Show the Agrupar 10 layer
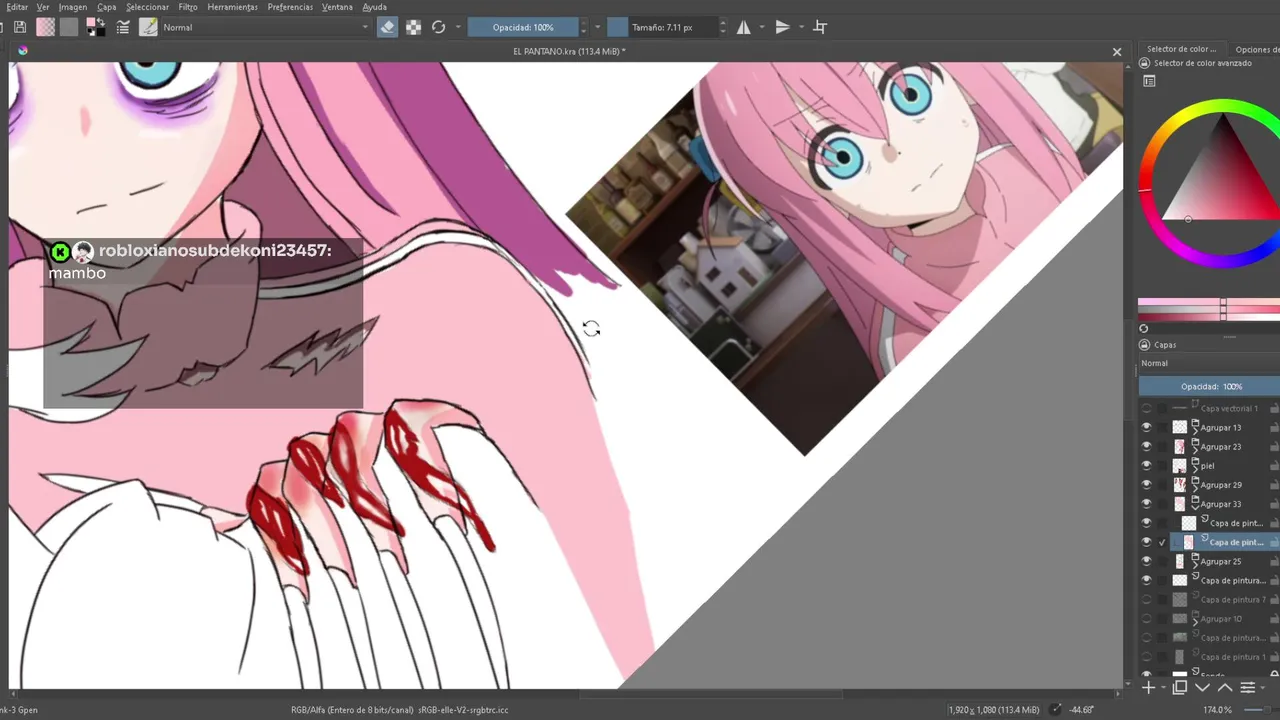The image size is (1280, 720). coord(1146,618)
